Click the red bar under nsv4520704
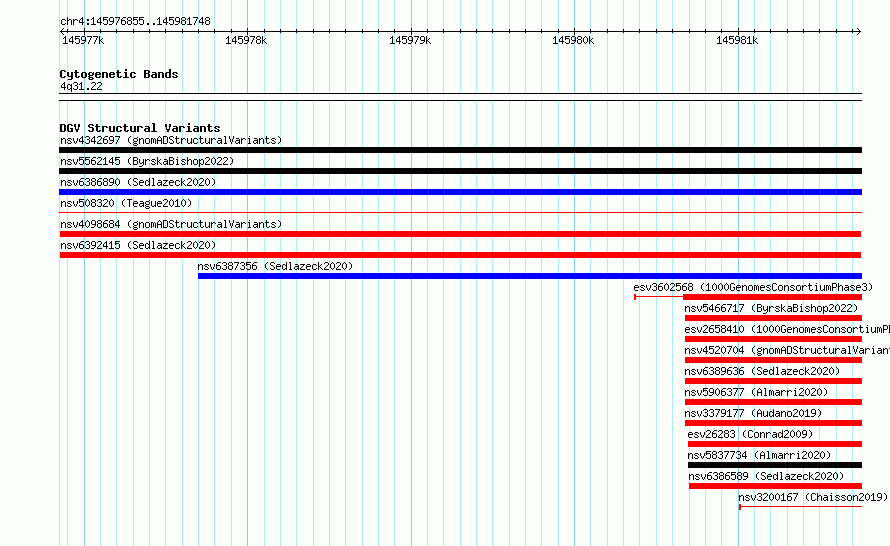 click(773, 360)
